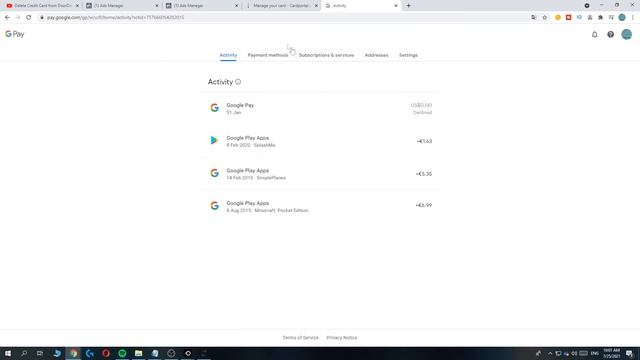Open the Windows Start menu
Image resolution: width=640 pixels, height=360 pixels.
point(8,353)
